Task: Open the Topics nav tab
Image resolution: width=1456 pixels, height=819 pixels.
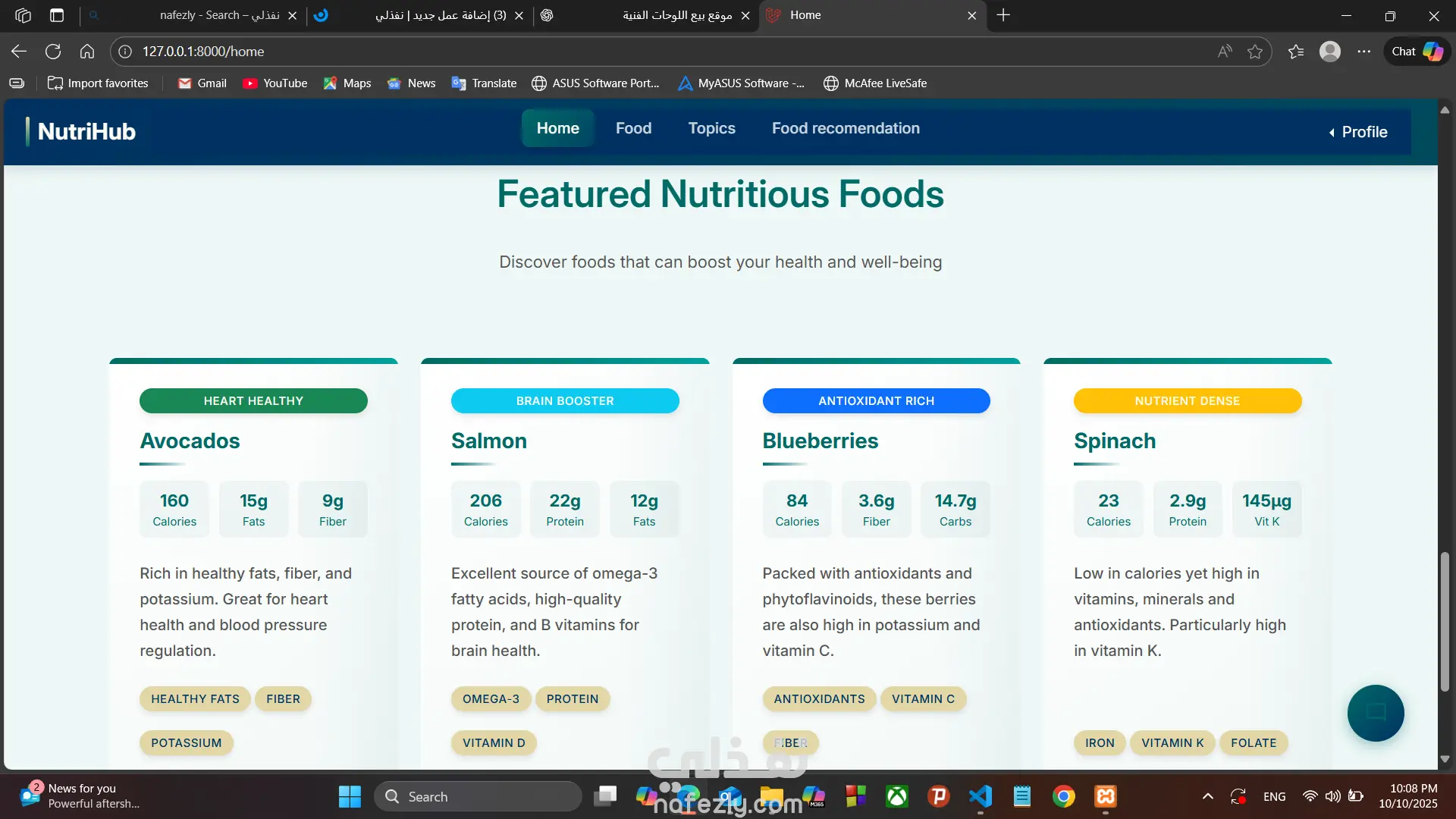Action: click(711, 128)
